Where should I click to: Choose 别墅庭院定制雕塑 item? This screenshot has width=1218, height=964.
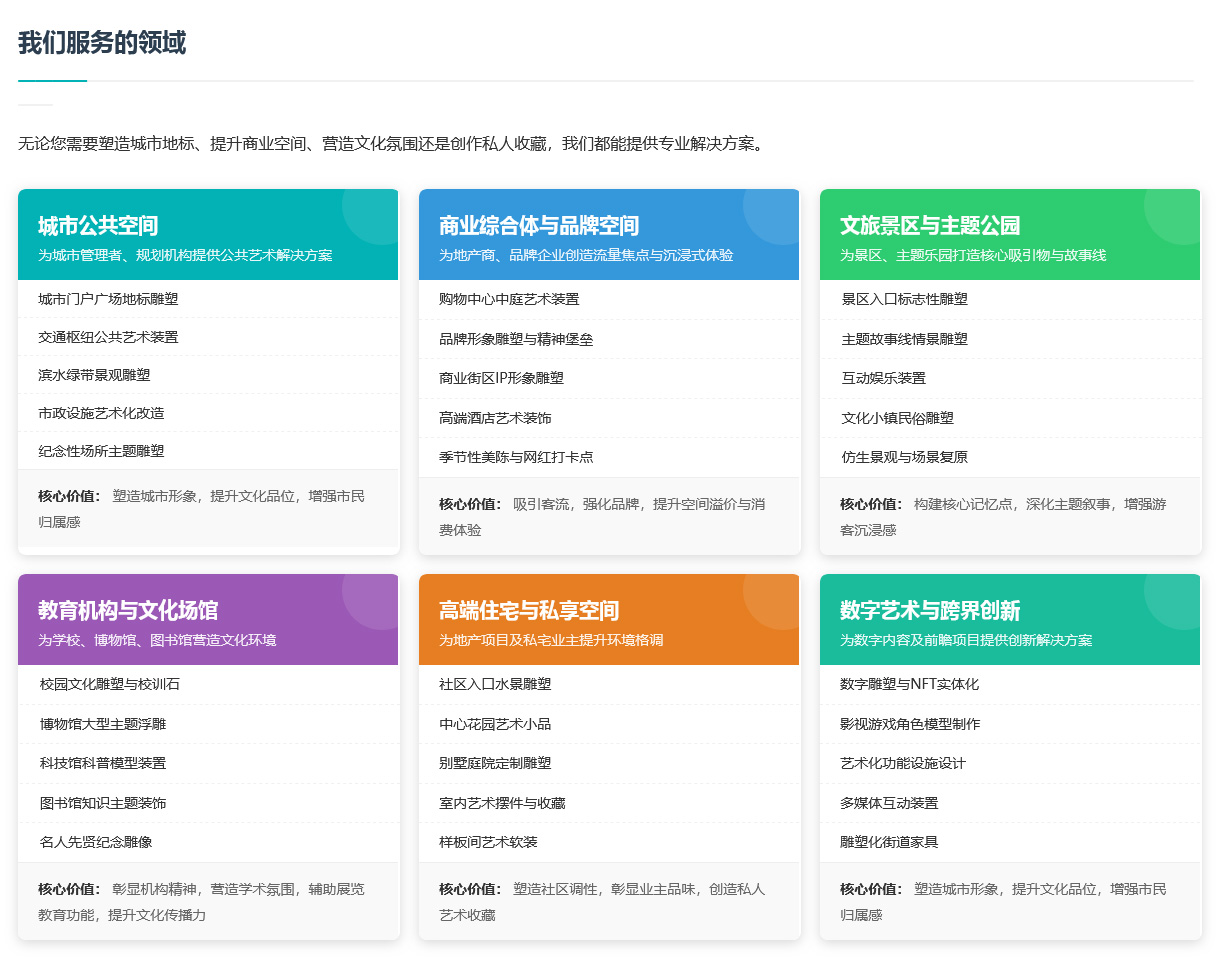click(x=495, y=763)
